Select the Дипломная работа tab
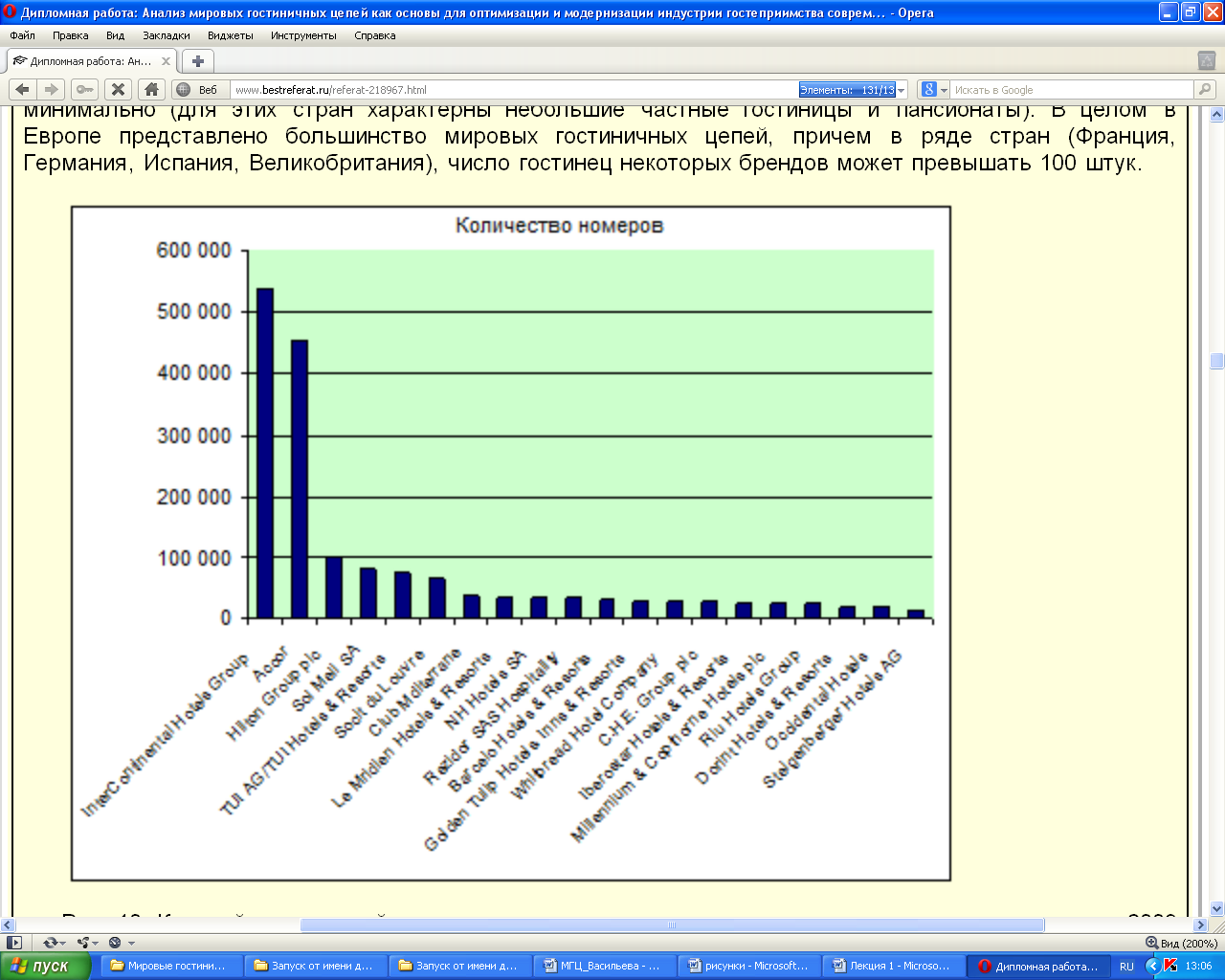This screenshot has width=1225, height=980. point(91,61)
